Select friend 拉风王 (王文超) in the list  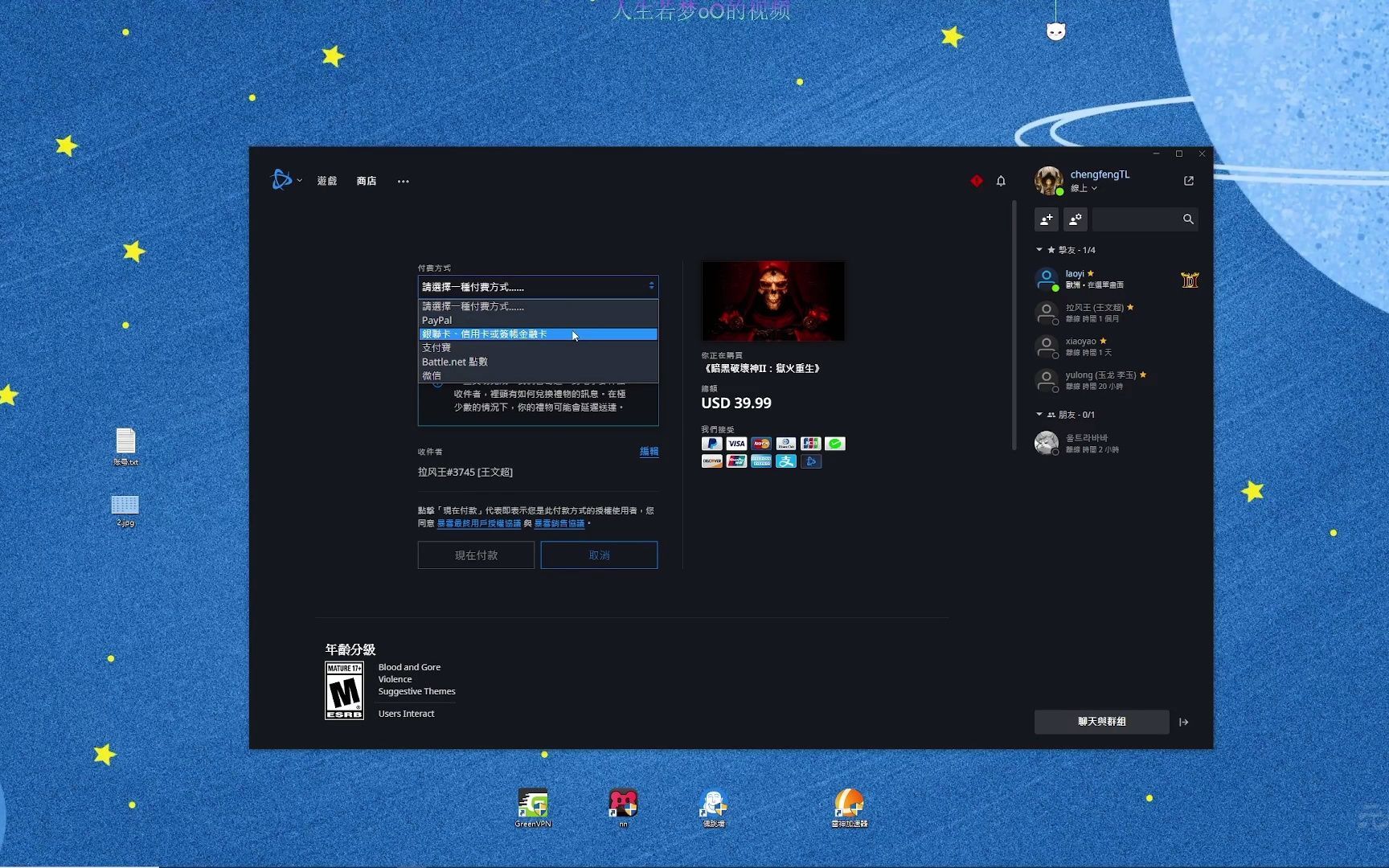point(1116,313)
